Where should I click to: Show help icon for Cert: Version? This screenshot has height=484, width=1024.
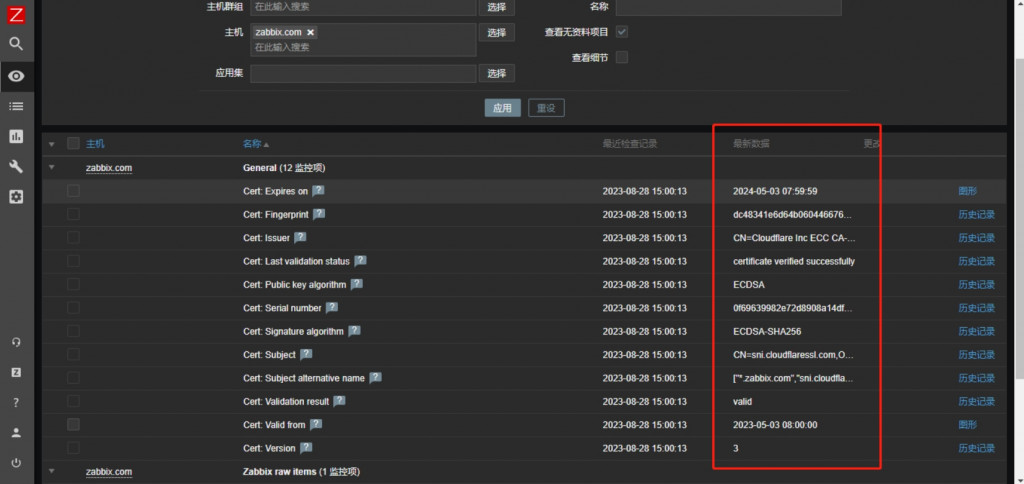pos(306,448)
